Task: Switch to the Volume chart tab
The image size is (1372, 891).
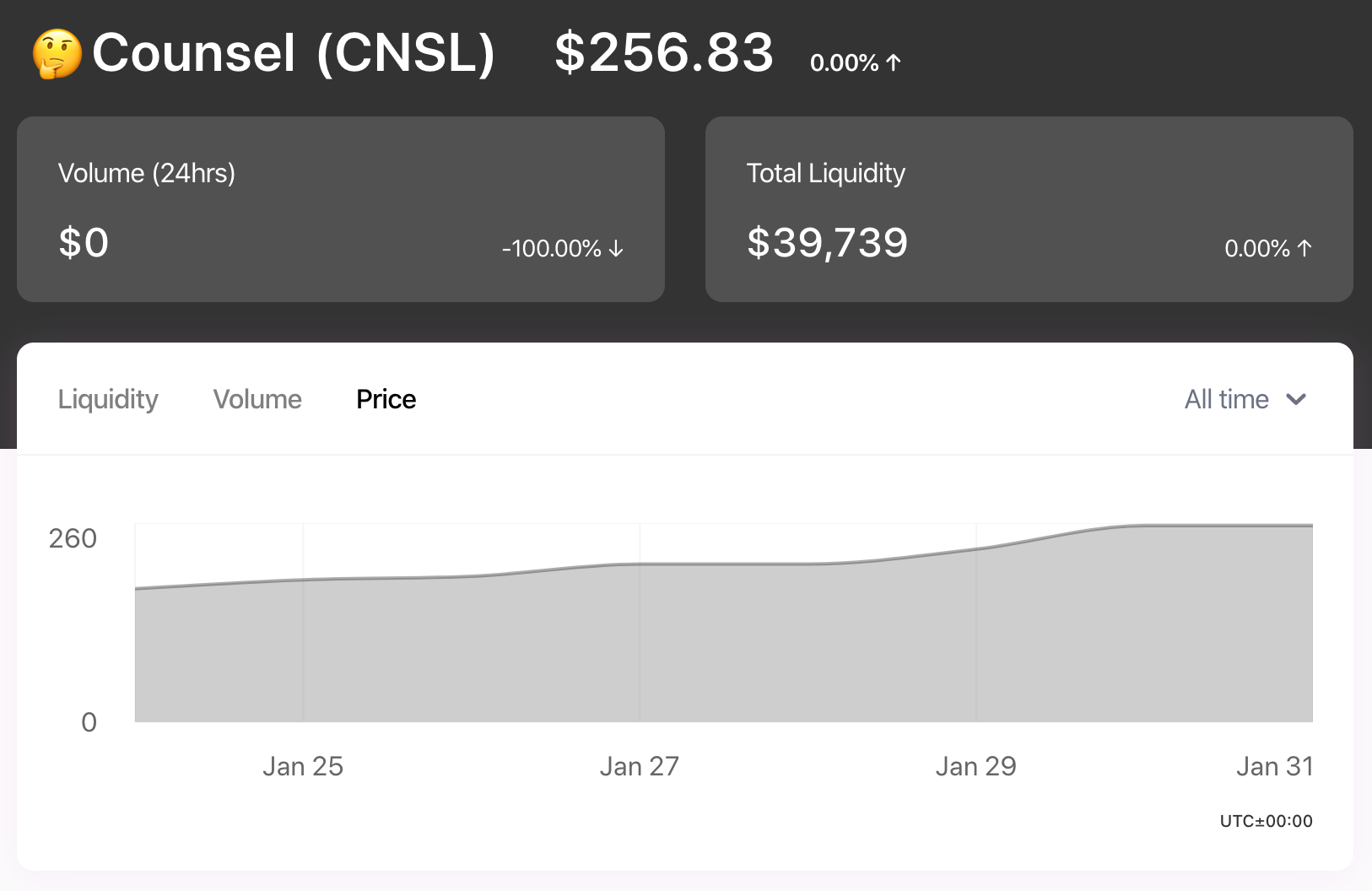Action: (x=257, y=399)
